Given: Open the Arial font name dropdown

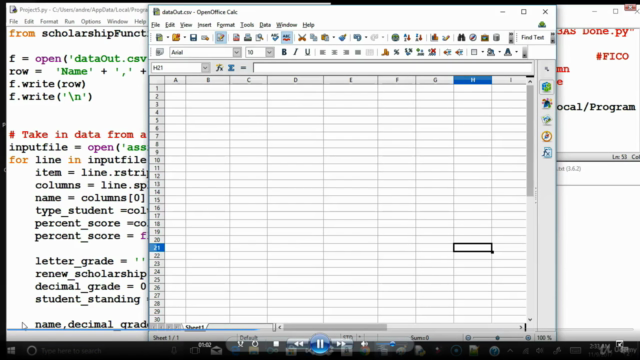Looking at the screenshot, I should click(x=237, y=52).
